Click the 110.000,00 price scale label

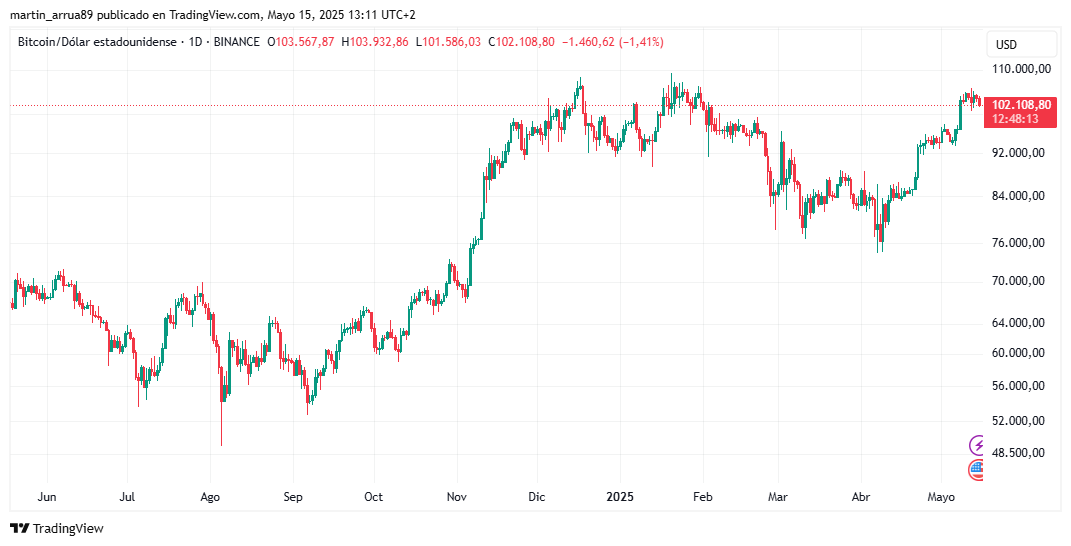(1020, 68)
